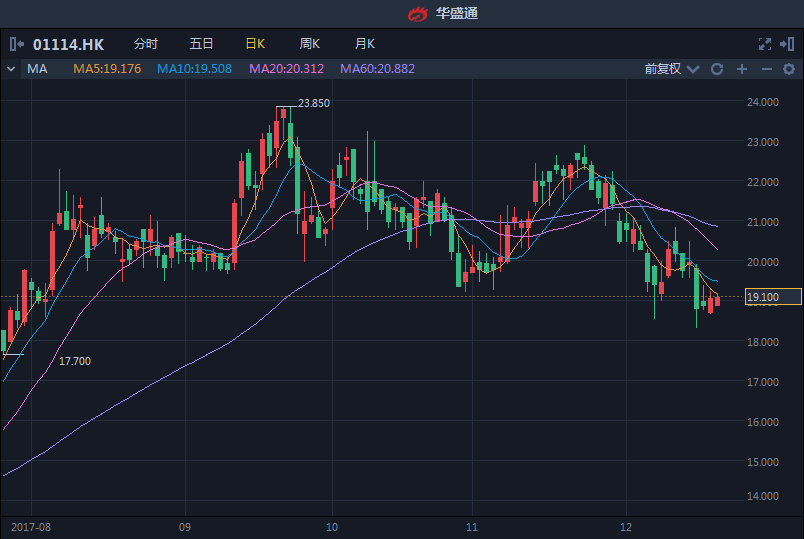Click the right panel collapse icon

click(788, 44)
